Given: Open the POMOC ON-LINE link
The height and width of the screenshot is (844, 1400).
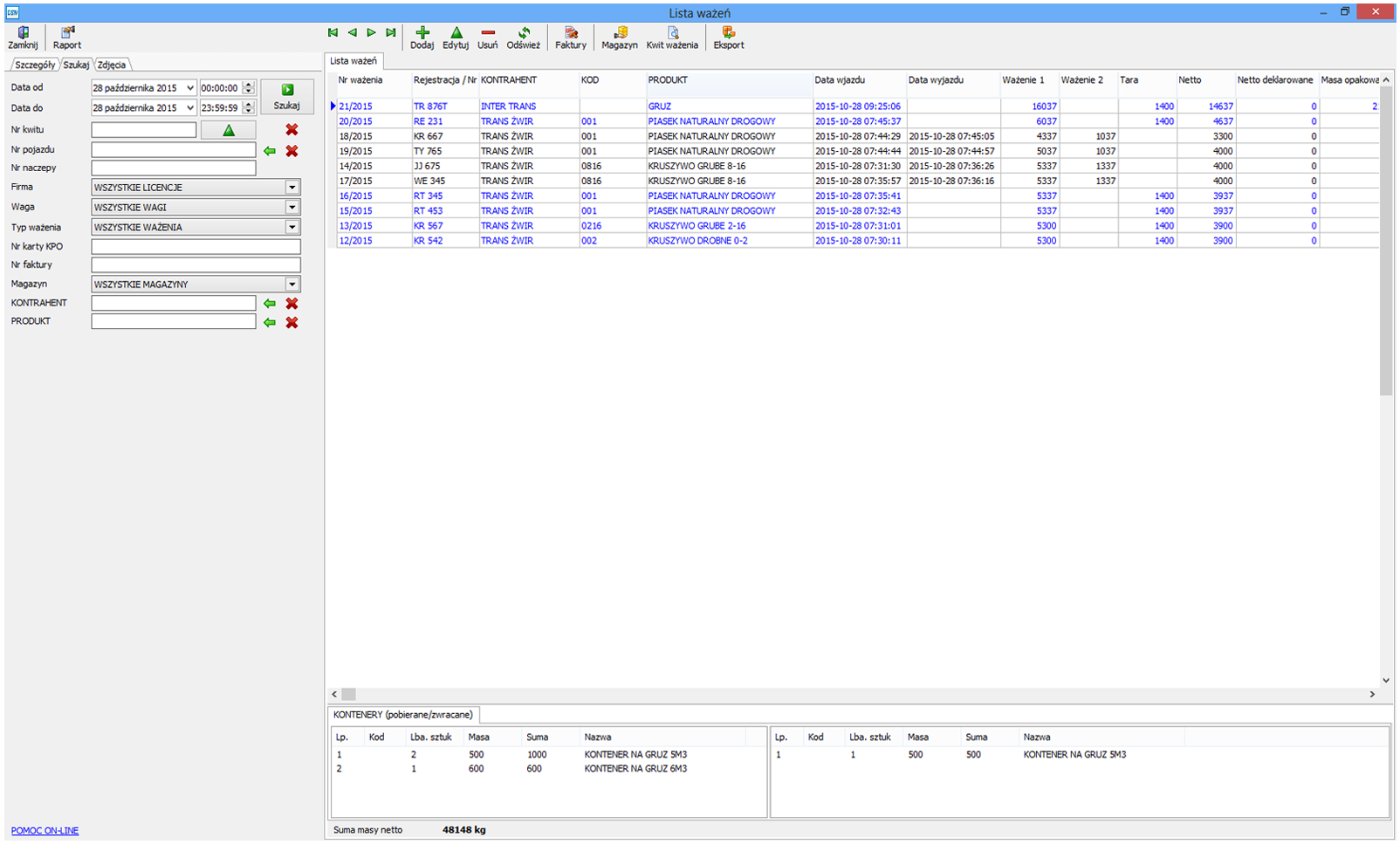Looking at the screenshot, I should click(45, 831).
